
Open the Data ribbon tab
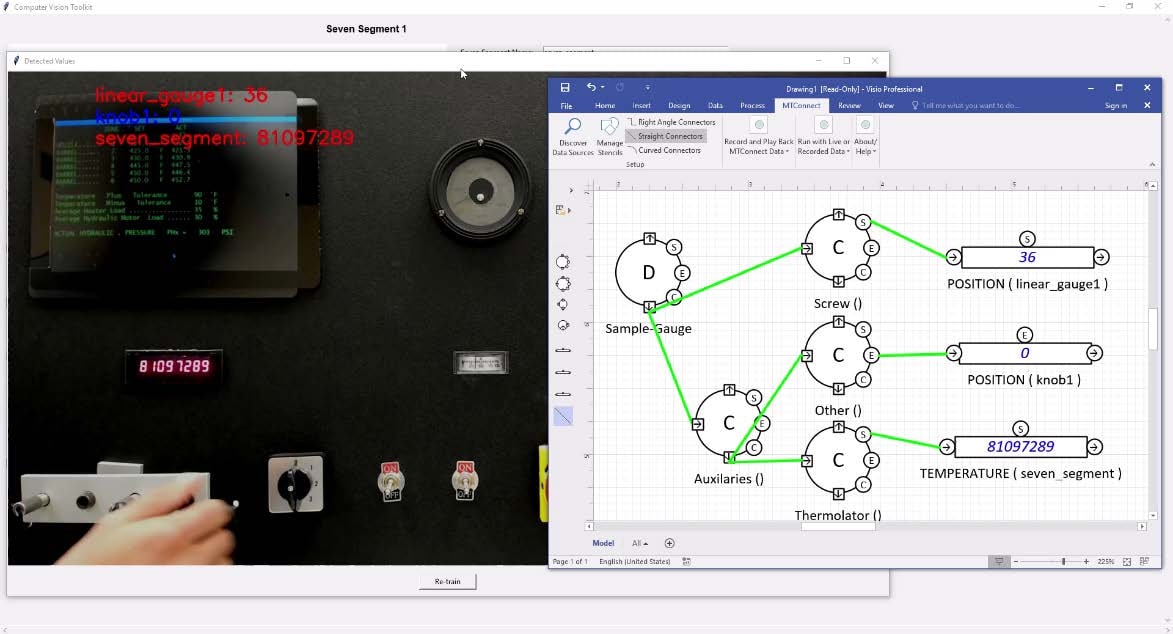pos(715,106)
